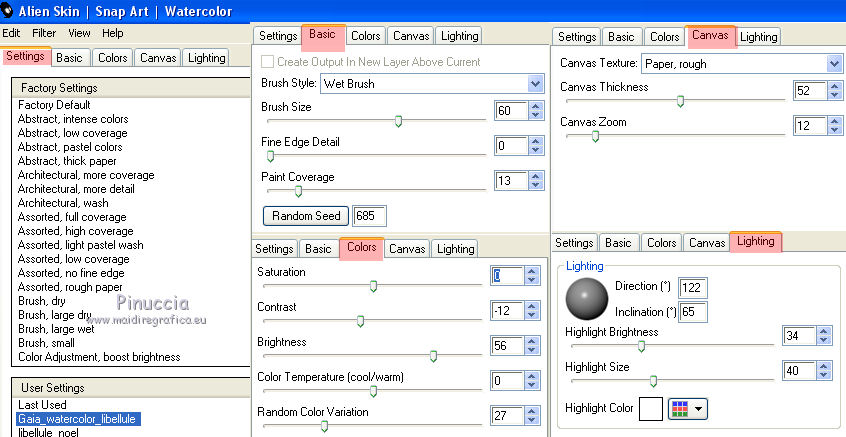
Task: Switch to the Colors tab in left panel
Action: click(x=112, y=58)
